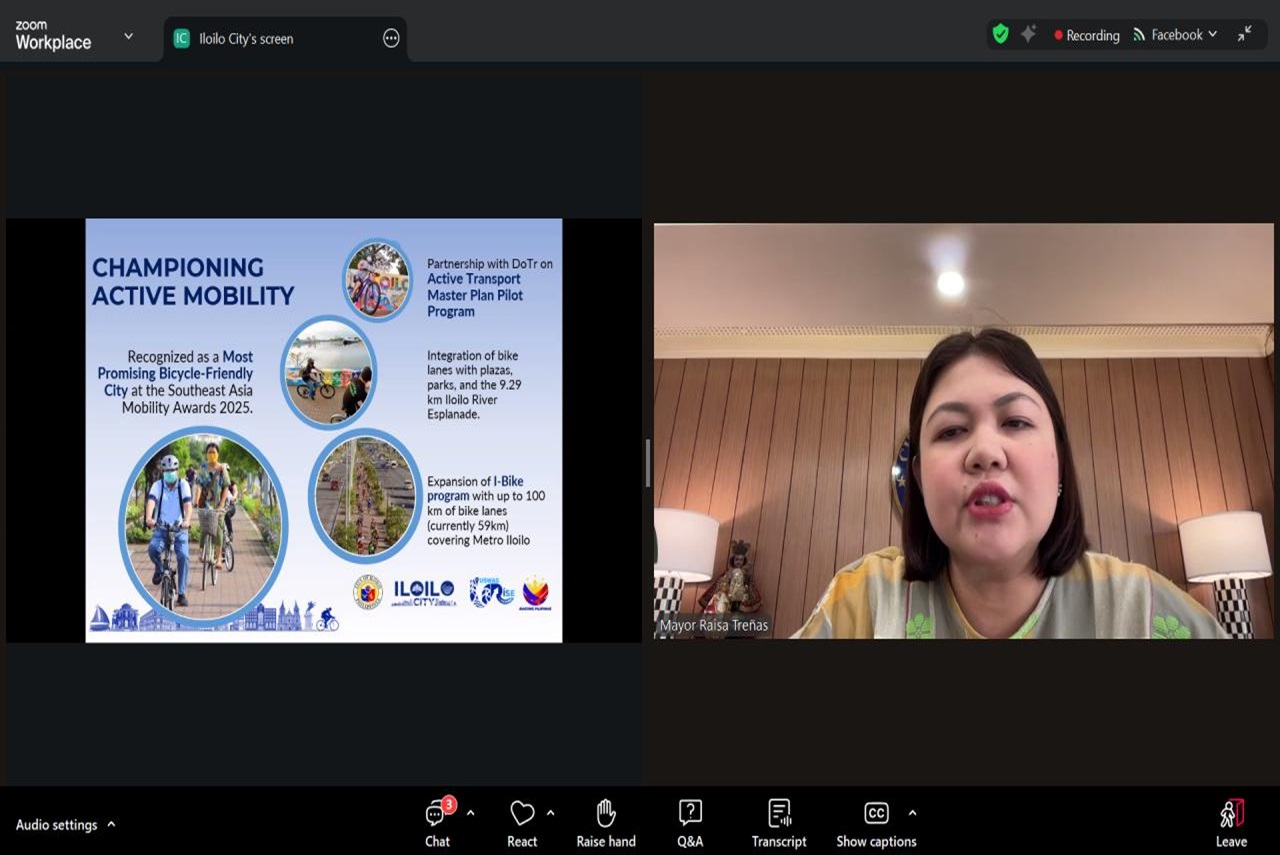Open the meeting Transcript
1280x855 pixels.
click(779, 823)
